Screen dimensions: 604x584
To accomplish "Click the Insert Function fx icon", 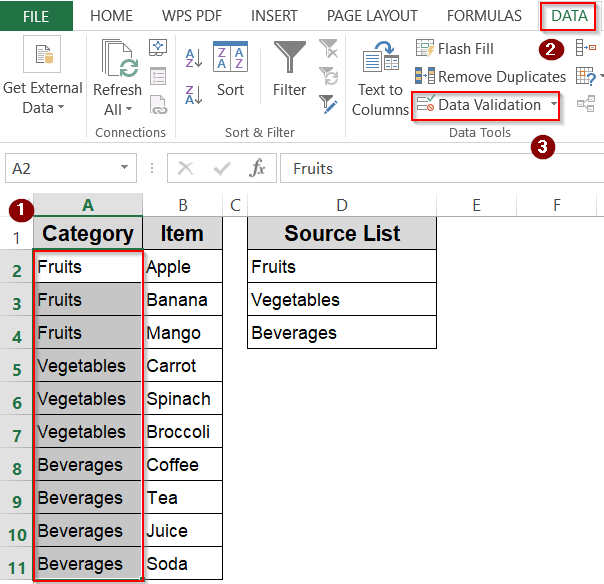I will (x=258, y=168).
